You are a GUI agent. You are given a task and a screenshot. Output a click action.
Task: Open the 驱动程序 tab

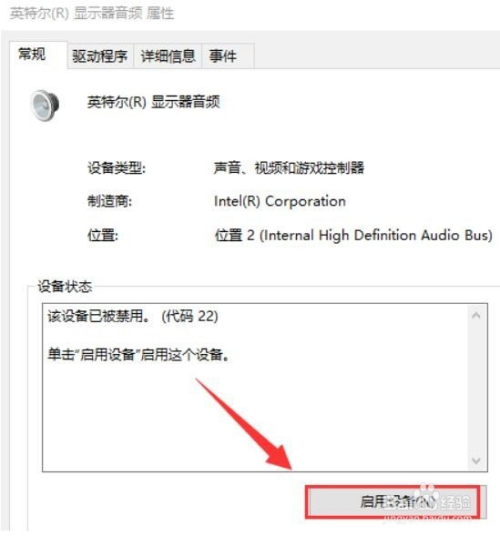(100, 56)
